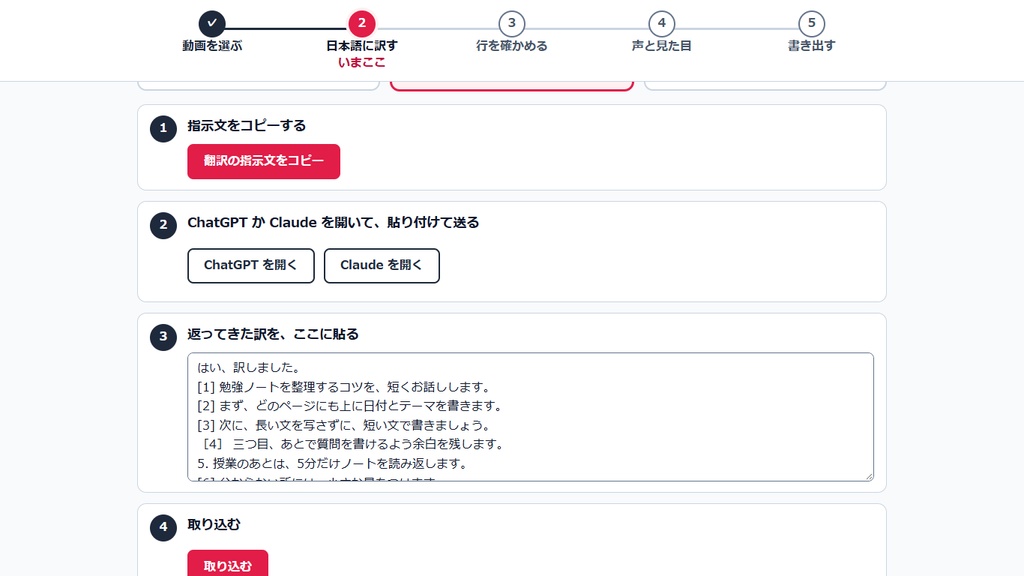
Task: Click the いまここ label under step 2
Action: (x=361, y=62)
